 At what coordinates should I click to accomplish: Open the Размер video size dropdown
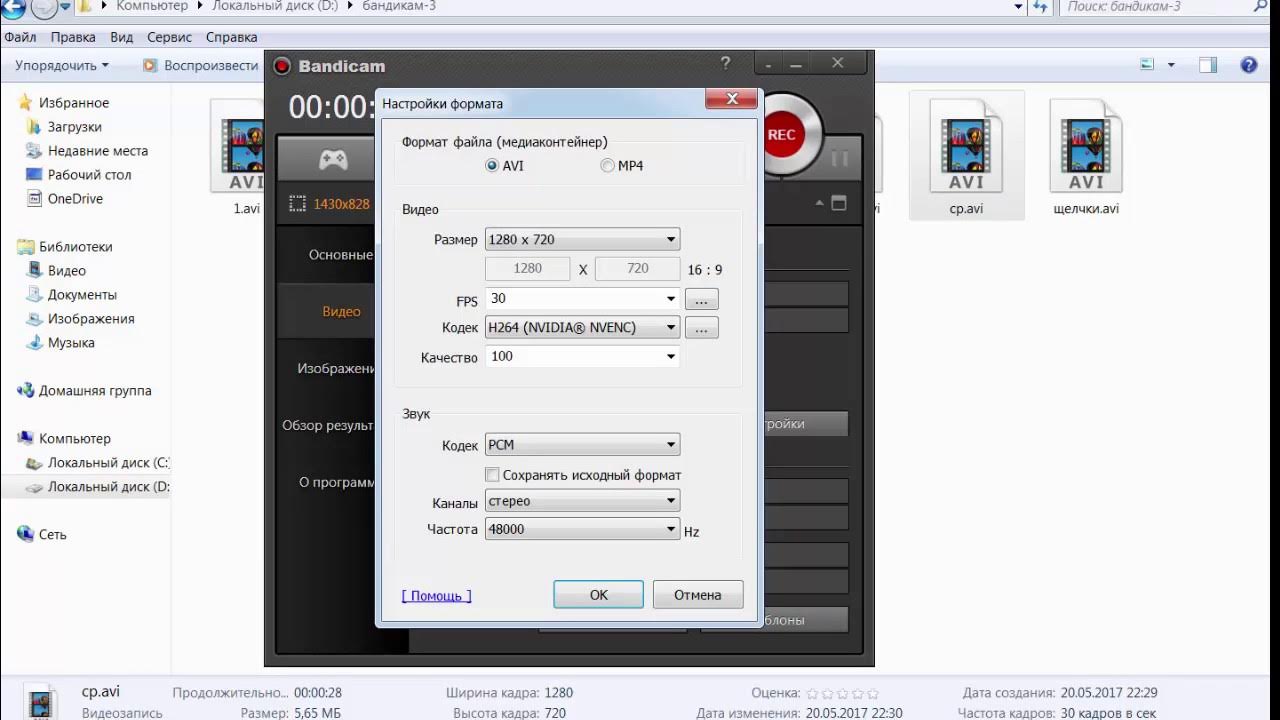(x=582, y=240)
